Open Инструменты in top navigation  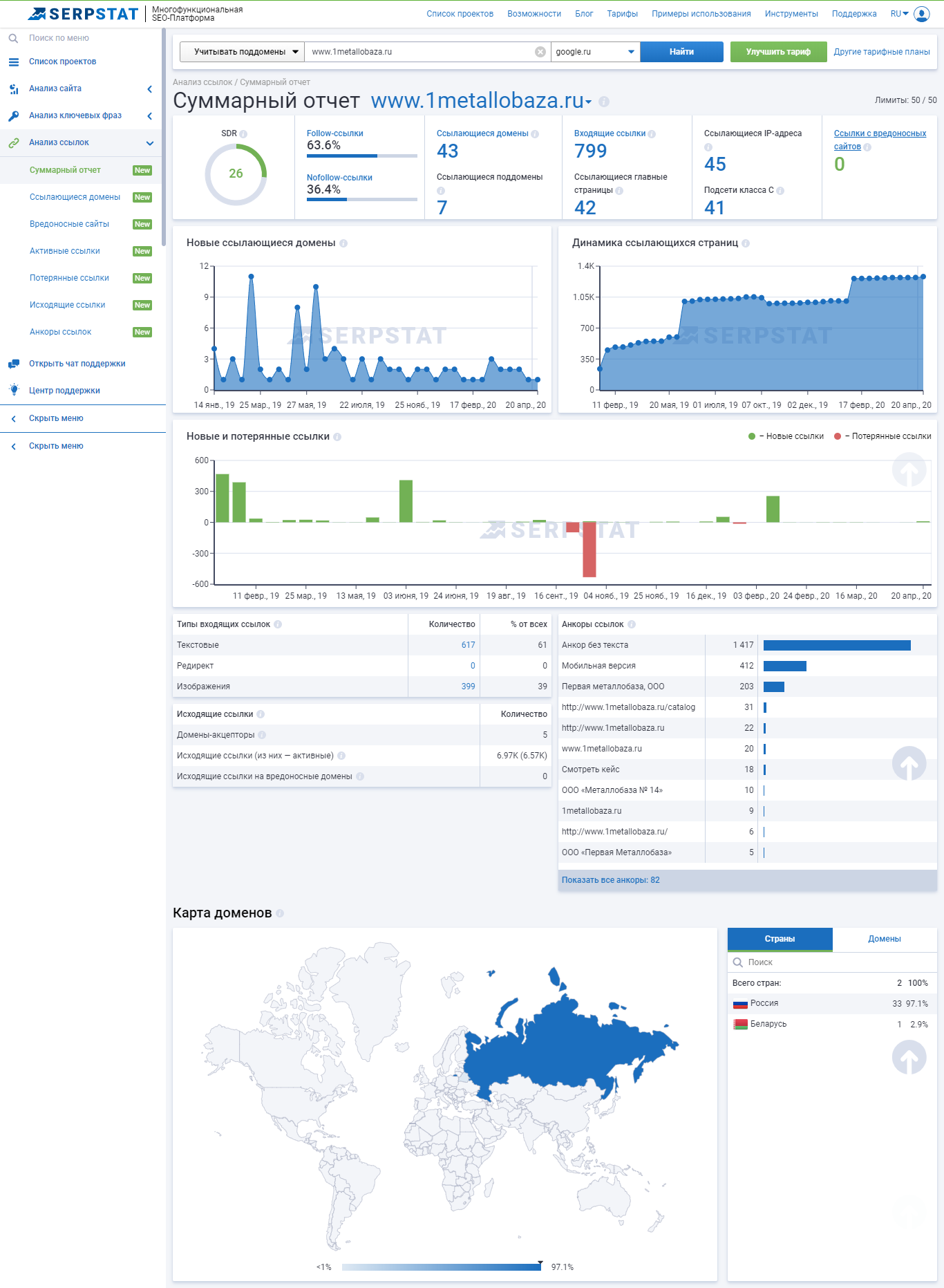(791, 14)
